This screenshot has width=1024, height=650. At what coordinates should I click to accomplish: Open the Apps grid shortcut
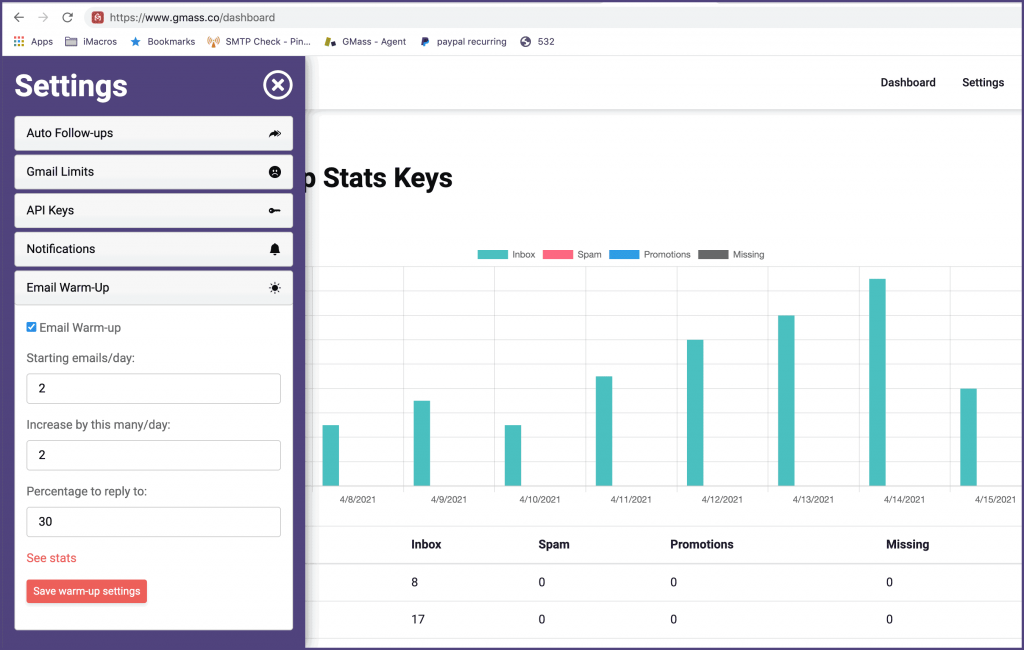click(33, 42)
